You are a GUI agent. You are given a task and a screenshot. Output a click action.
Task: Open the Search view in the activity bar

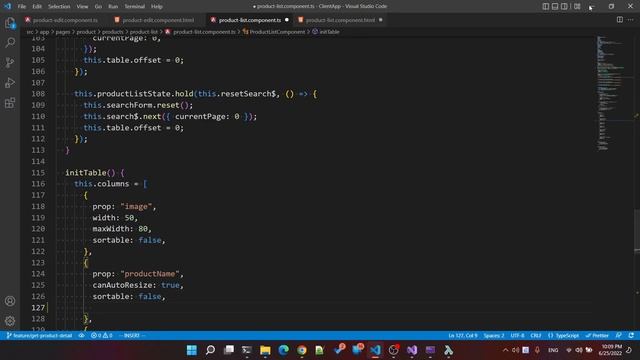click(x=10, y=42)
